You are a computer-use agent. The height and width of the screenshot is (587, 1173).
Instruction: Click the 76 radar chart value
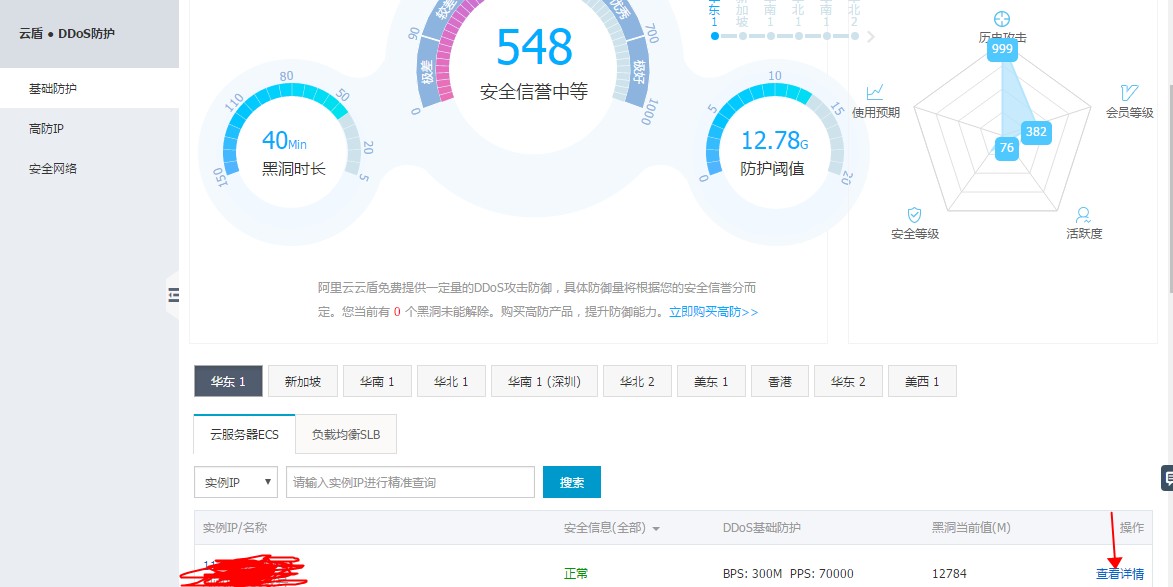1007,147
